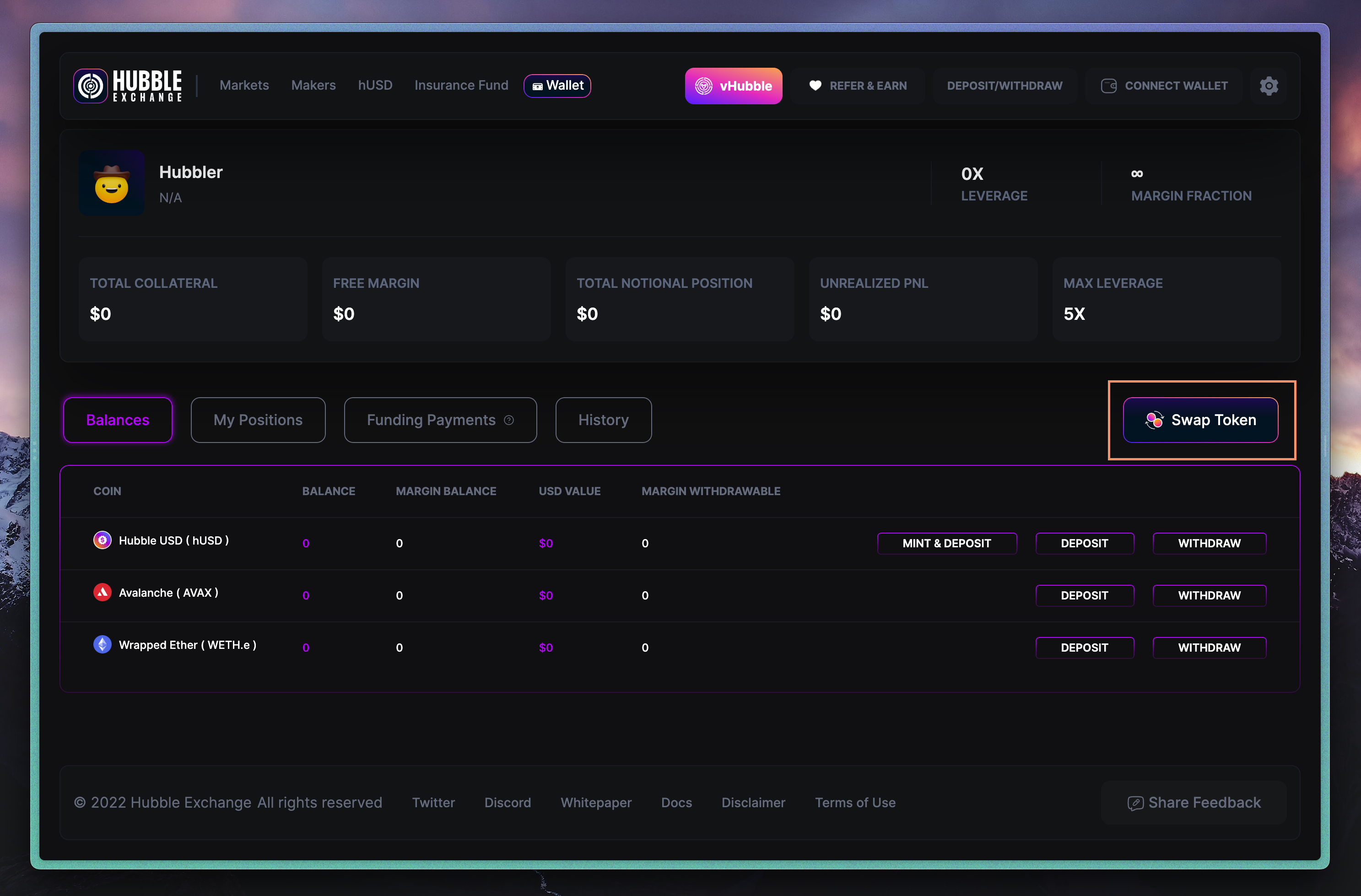Click the vHubble button
Image resolution: width=1361 pixels, height=896 pixels.
coord(733,86)
